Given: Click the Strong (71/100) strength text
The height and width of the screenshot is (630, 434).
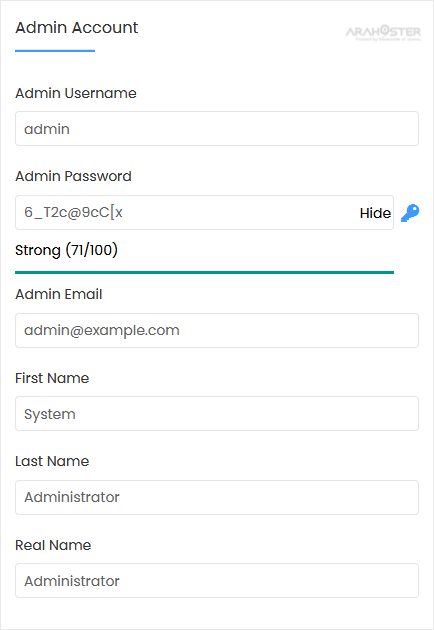Looking at the screenshot, I should (66, 250).
